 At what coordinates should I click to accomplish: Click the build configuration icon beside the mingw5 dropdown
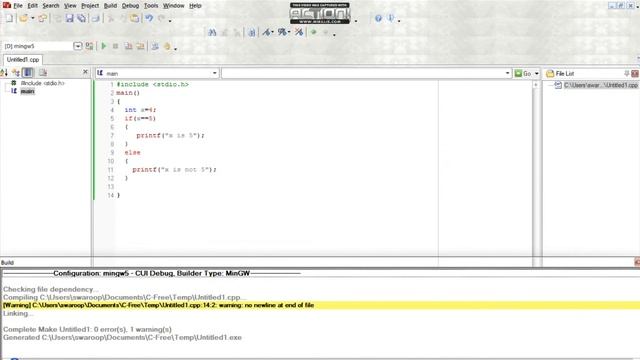[89, 46]
